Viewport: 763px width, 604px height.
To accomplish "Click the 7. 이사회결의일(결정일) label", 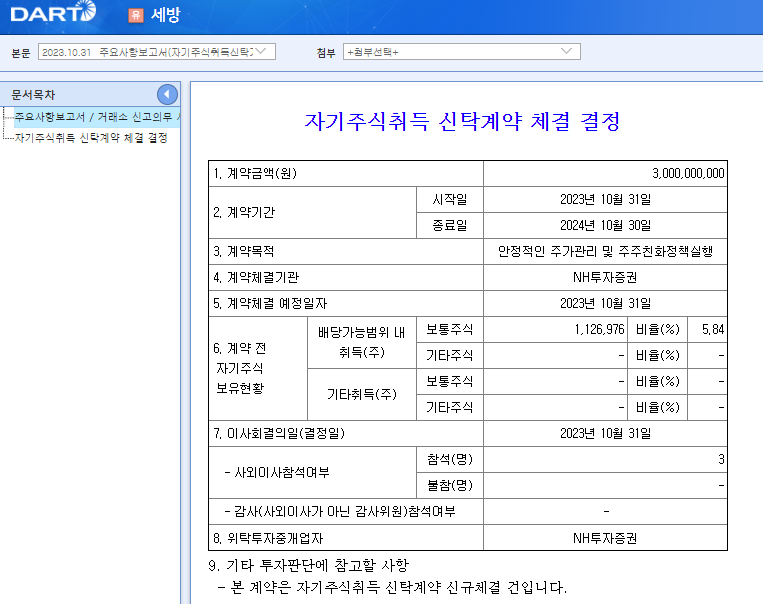I will coord(279,433).
